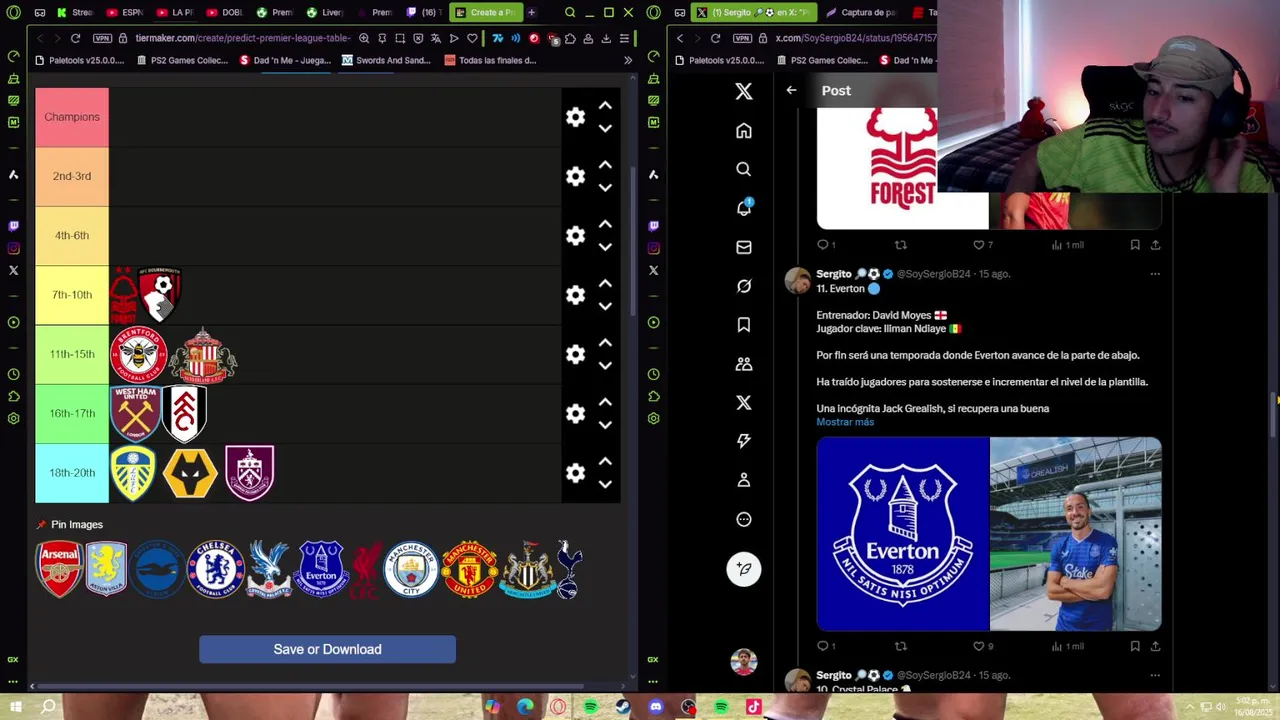
Task: Reply to the Everton post (comment 1)
Action: click(x=823, y=646)
